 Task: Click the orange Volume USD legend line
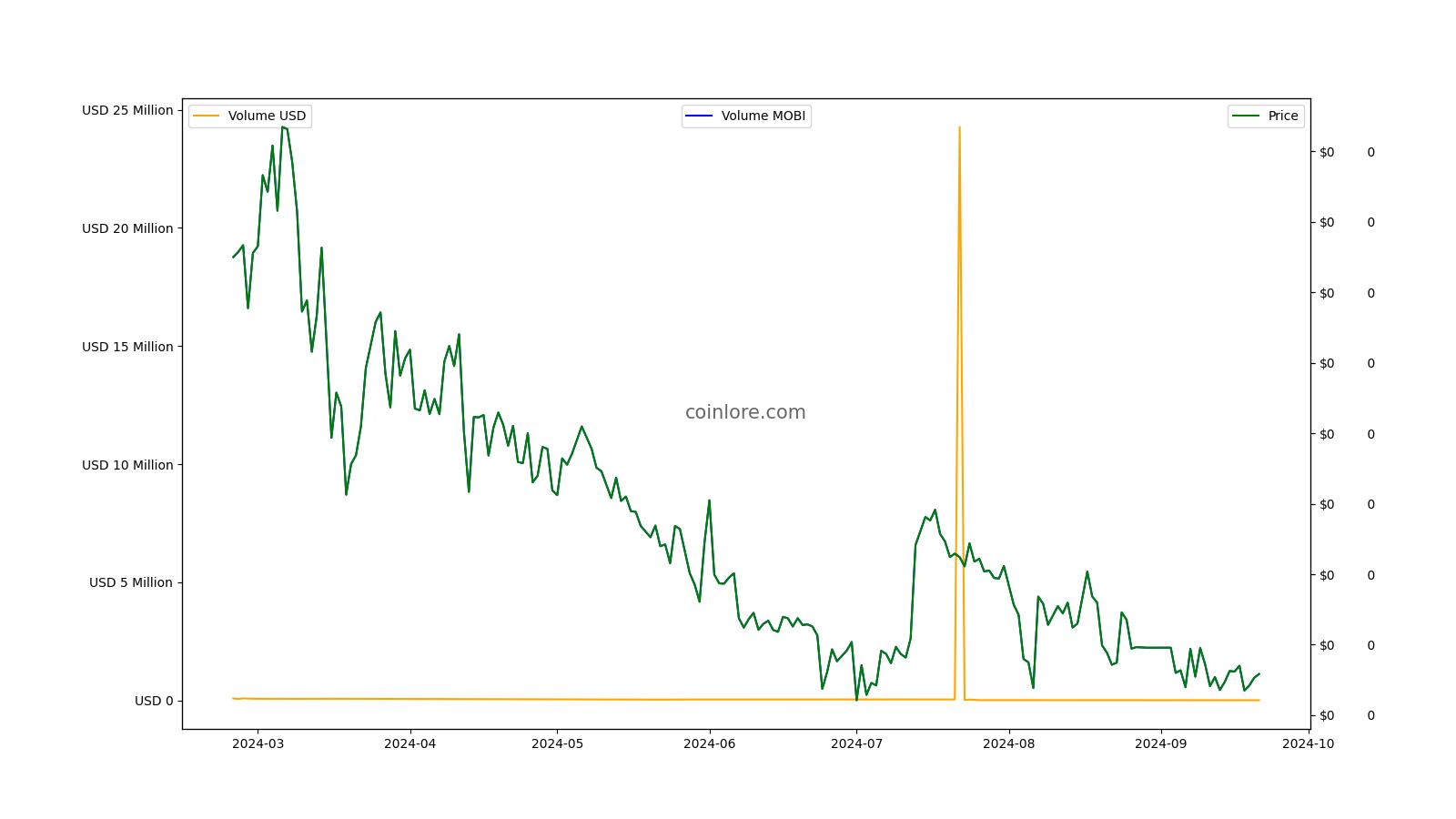[207, 116]
